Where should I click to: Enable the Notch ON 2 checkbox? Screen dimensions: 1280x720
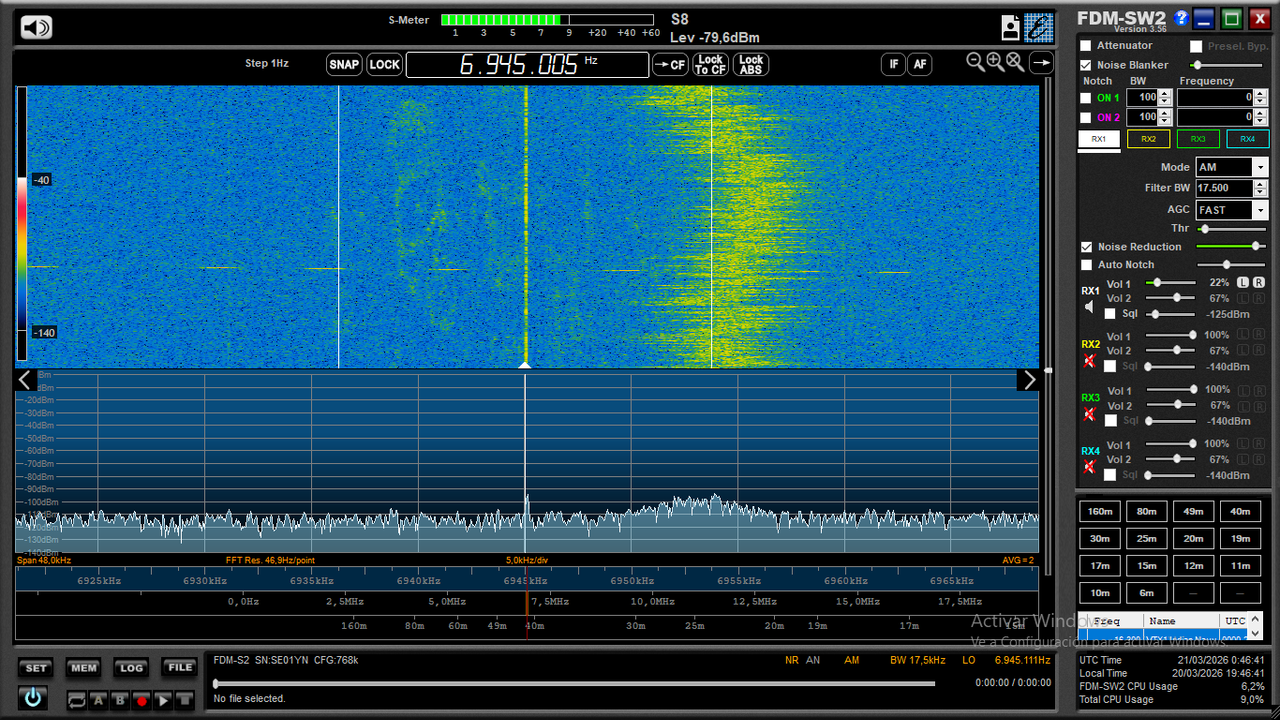(x=1086, y=117)
